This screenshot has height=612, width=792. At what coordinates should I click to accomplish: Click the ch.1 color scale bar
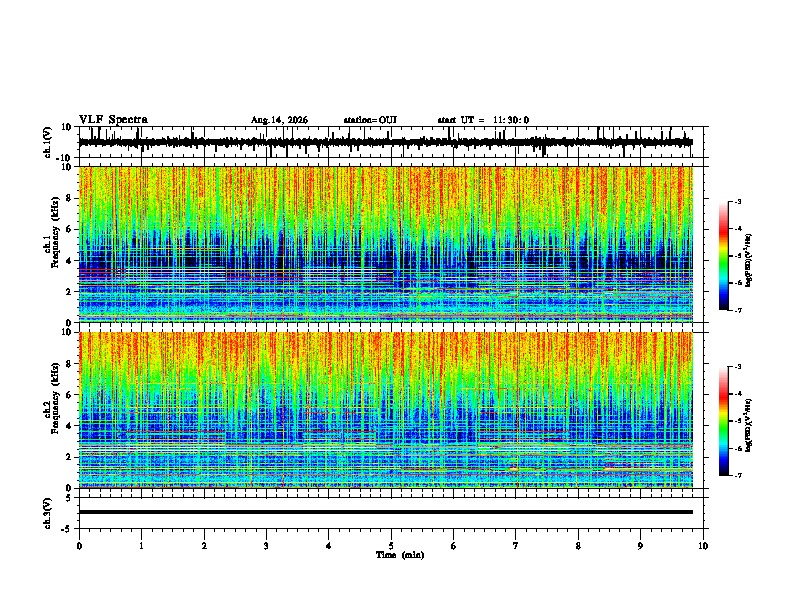coord(724,256)
